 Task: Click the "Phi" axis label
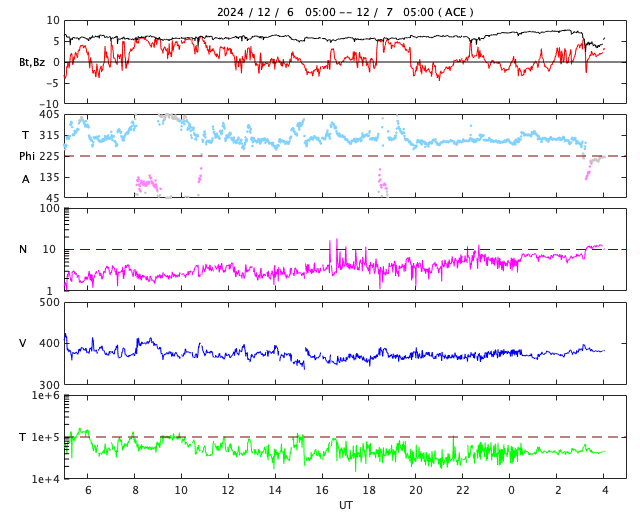(x=27, y=156)
